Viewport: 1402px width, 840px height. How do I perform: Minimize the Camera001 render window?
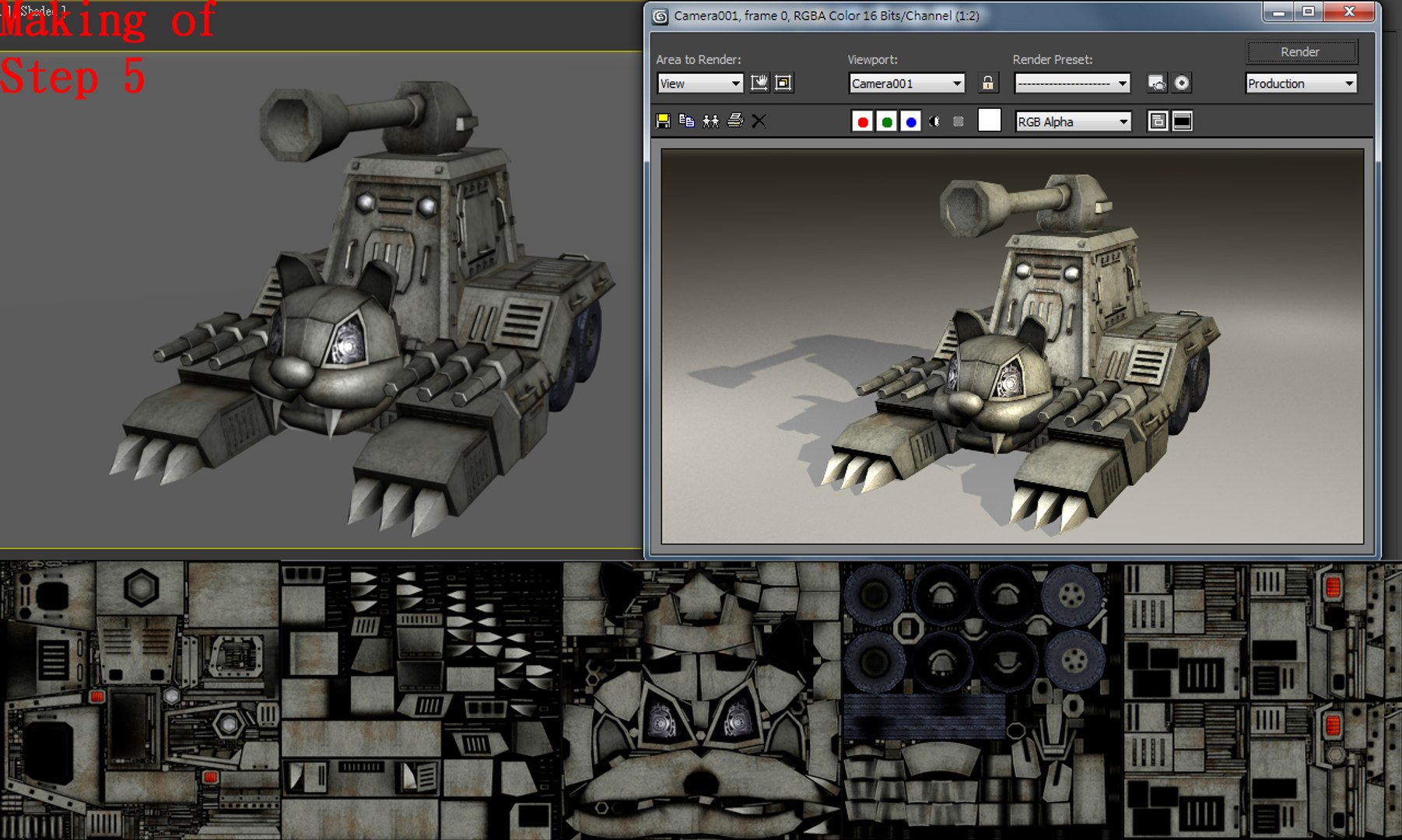[1278, 13]
